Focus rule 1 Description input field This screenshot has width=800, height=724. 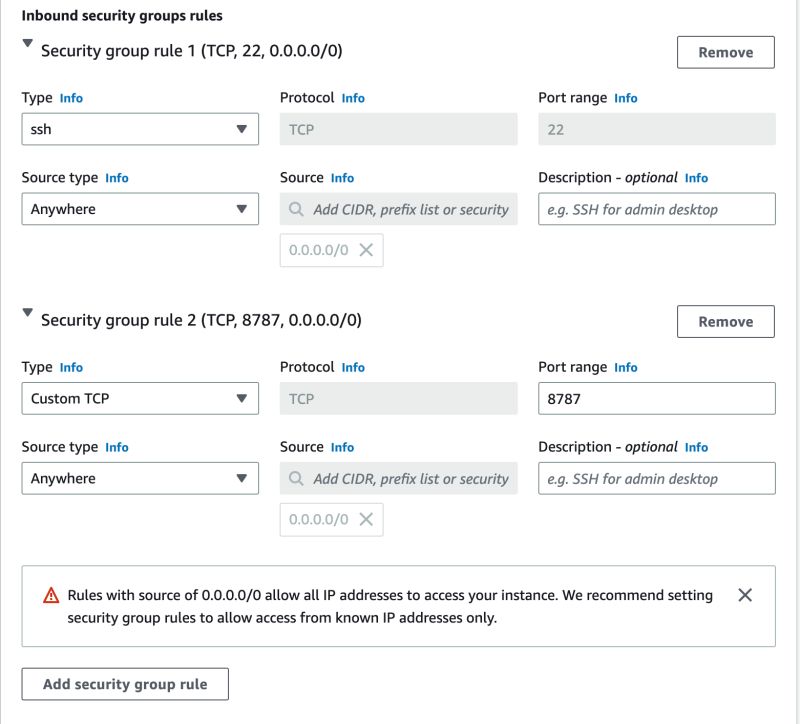656,209
